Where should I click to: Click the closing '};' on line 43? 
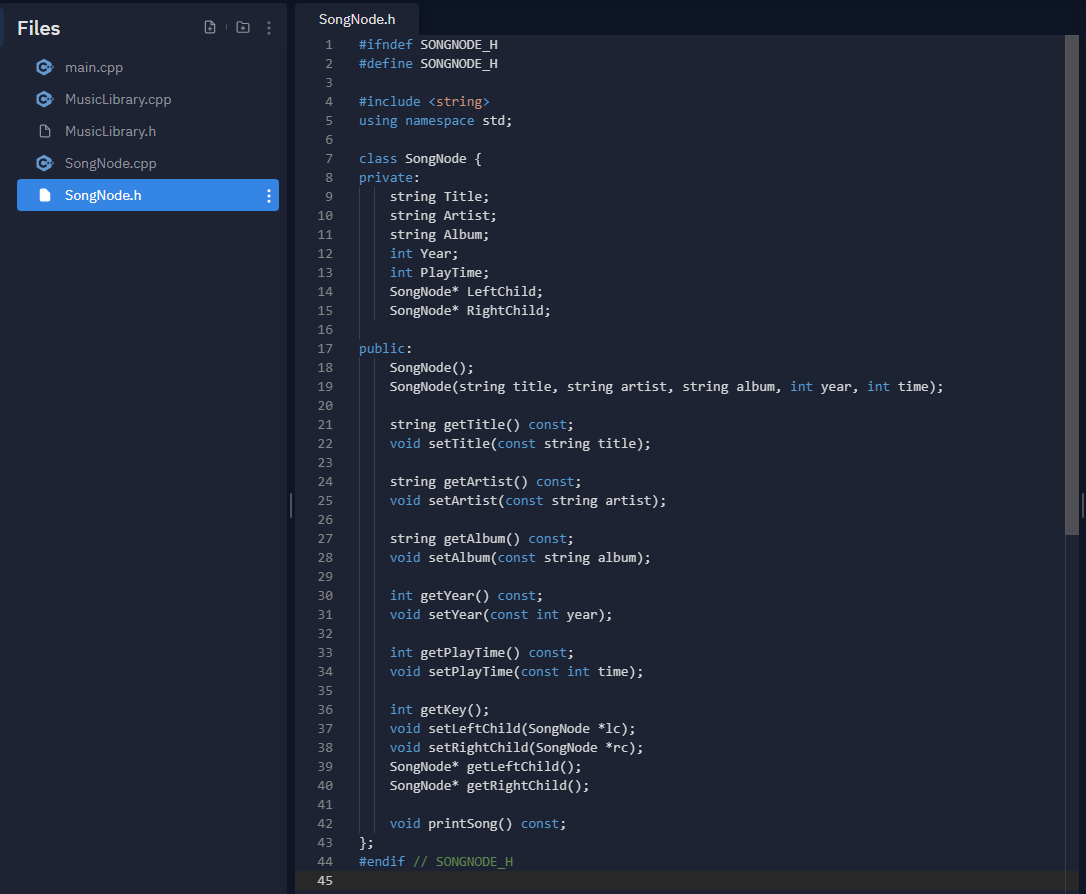click(x=366, y=843)
